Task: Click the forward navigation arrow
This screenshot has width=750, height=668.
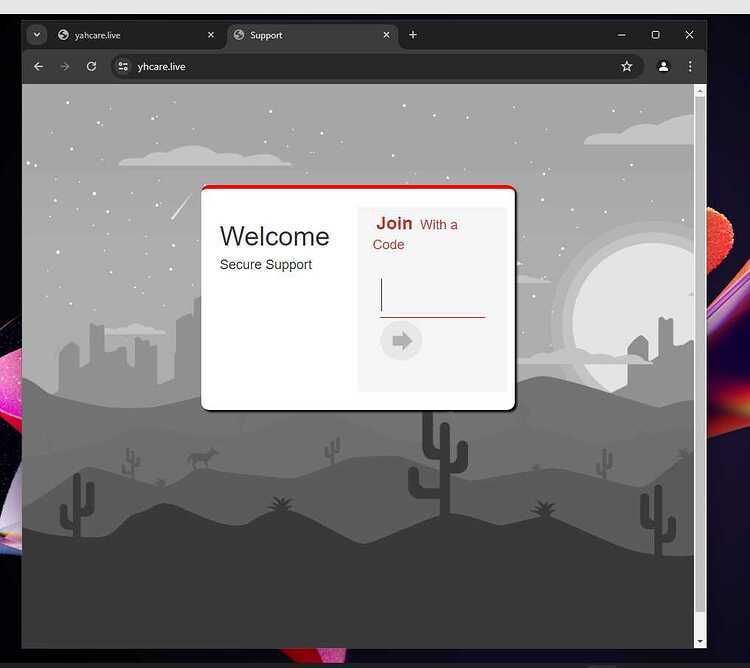Action: 65,66
